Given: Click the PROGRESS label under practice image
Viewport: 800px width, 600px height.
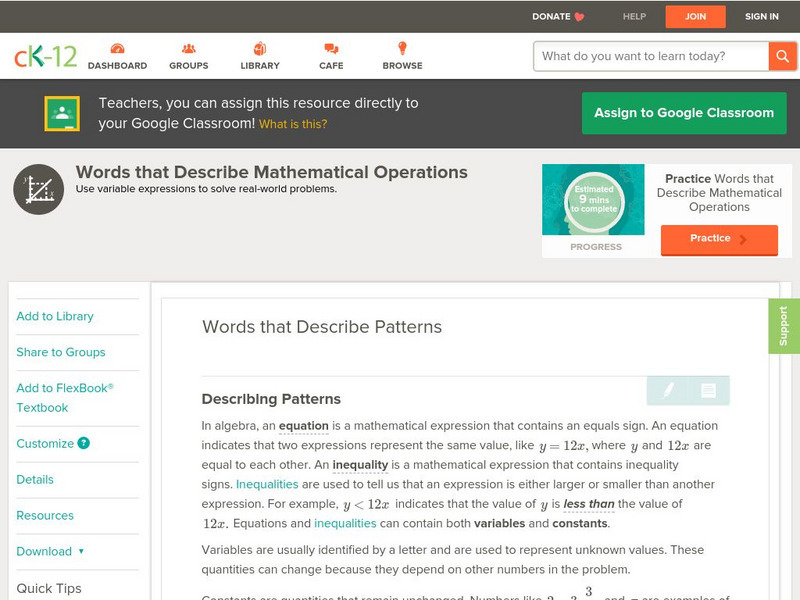Looking at the screenshot, I should tap(596, 247).
